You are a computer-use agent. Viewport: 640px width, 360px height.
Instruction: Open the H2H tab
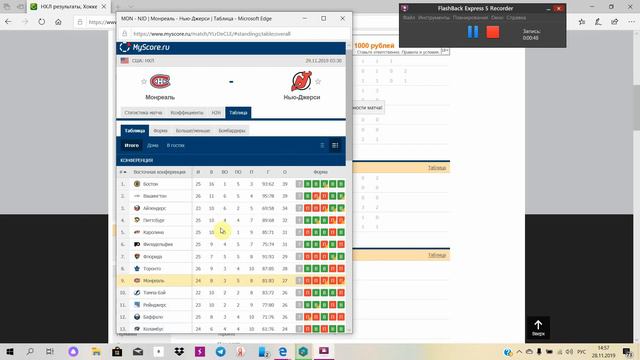tap(216, 113)
